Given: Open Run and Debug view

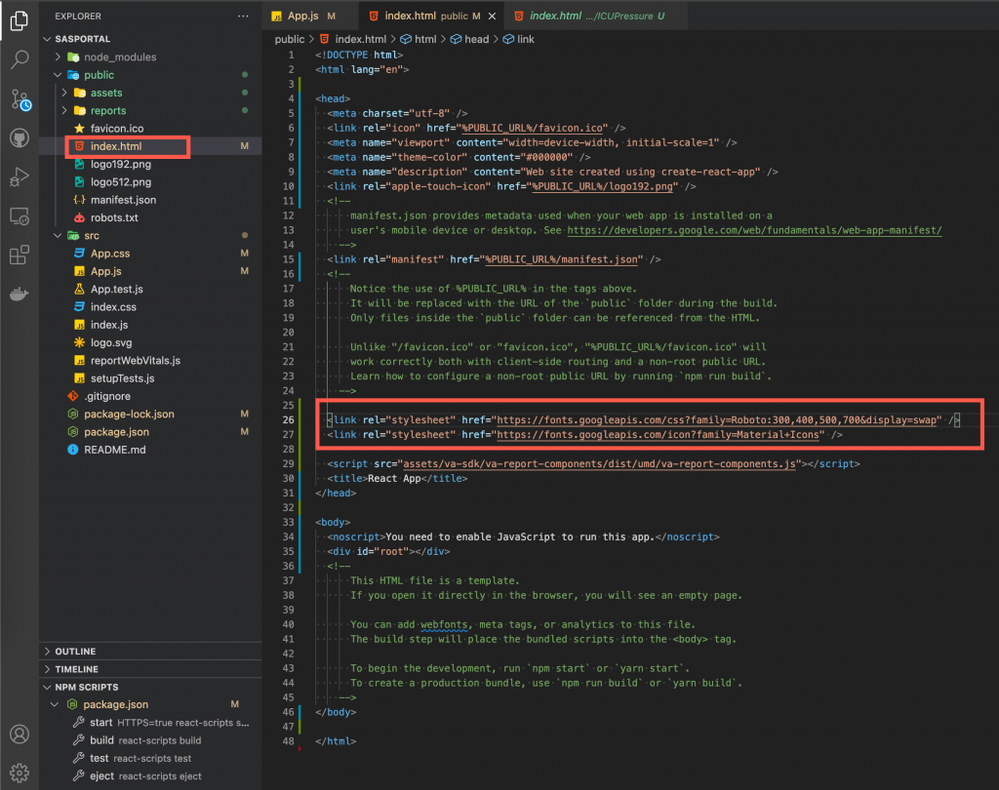Looking at the screenshot, I should (x=19, y=178).
